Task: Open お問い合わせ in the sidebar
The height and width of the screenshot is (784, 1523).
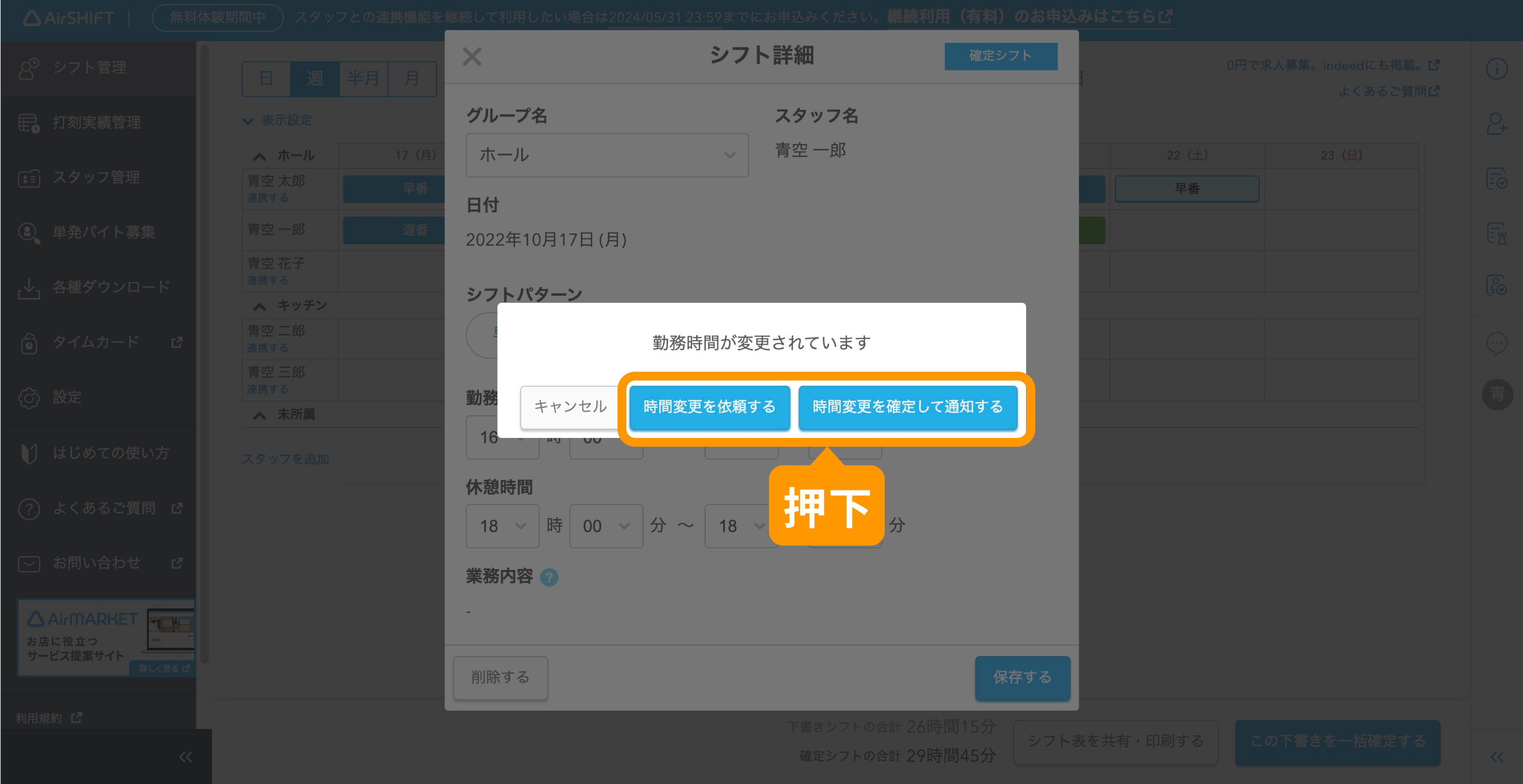Action: [98, 563]
